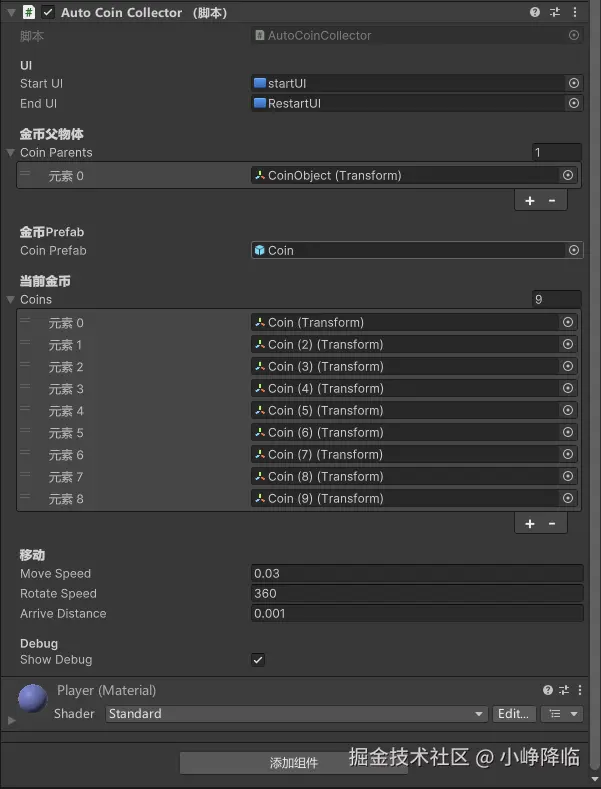Select the Coin (3) (Transform) element row
The image size is (601, 789).
[x=404, y=367]
